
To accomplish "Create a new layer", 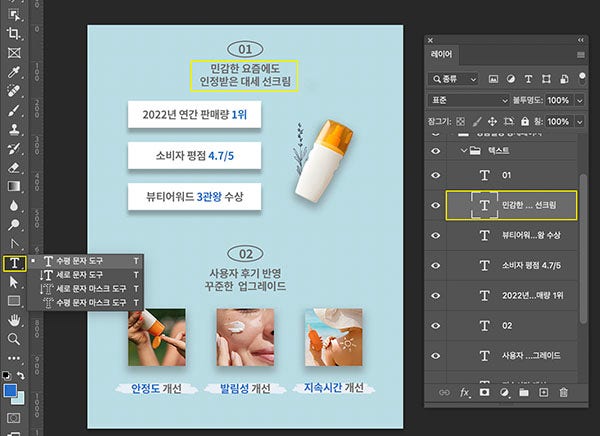I will [544, 392].
